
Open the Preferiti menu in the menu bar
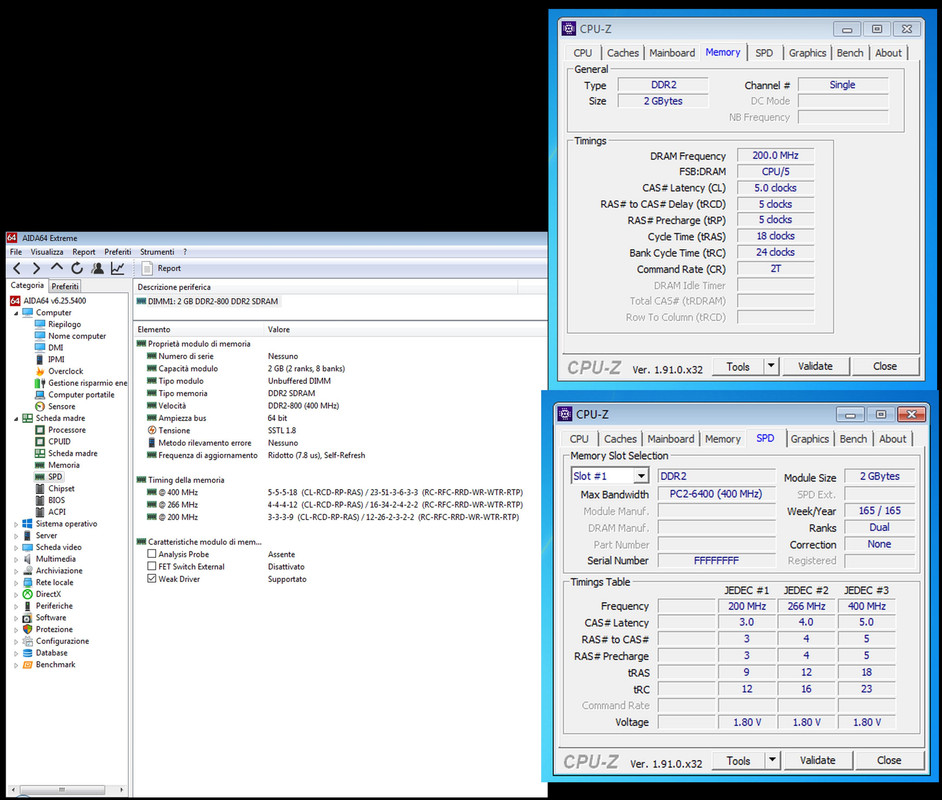(x=118, y=252)
